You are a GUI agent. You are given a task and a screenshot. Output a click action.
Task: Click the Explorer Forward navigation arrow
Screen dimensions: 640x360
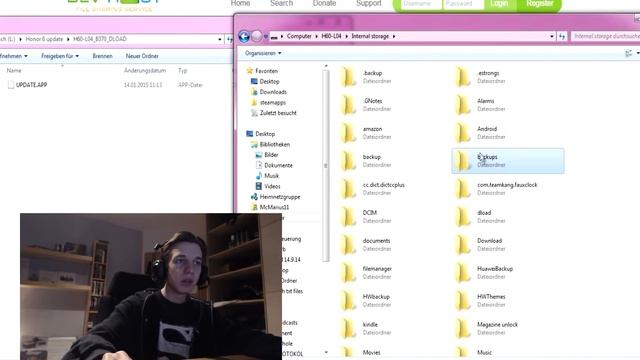tap(257, 36)
